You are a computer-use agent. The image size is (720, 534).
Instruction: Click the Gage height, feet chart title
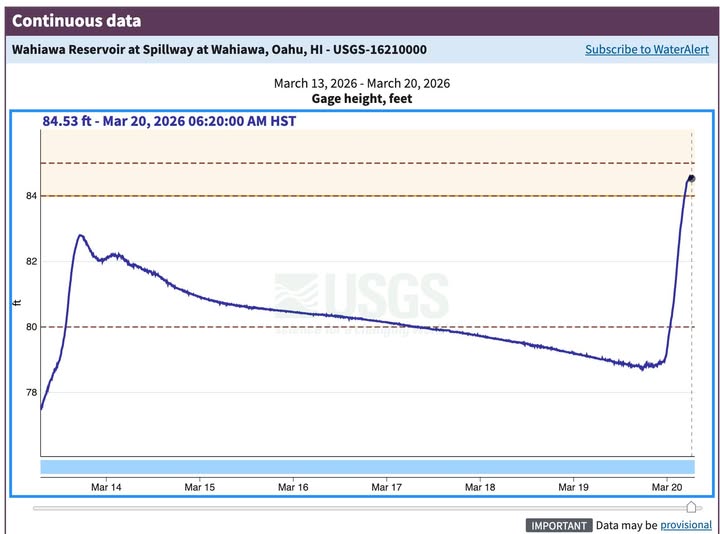click(362, 99)
